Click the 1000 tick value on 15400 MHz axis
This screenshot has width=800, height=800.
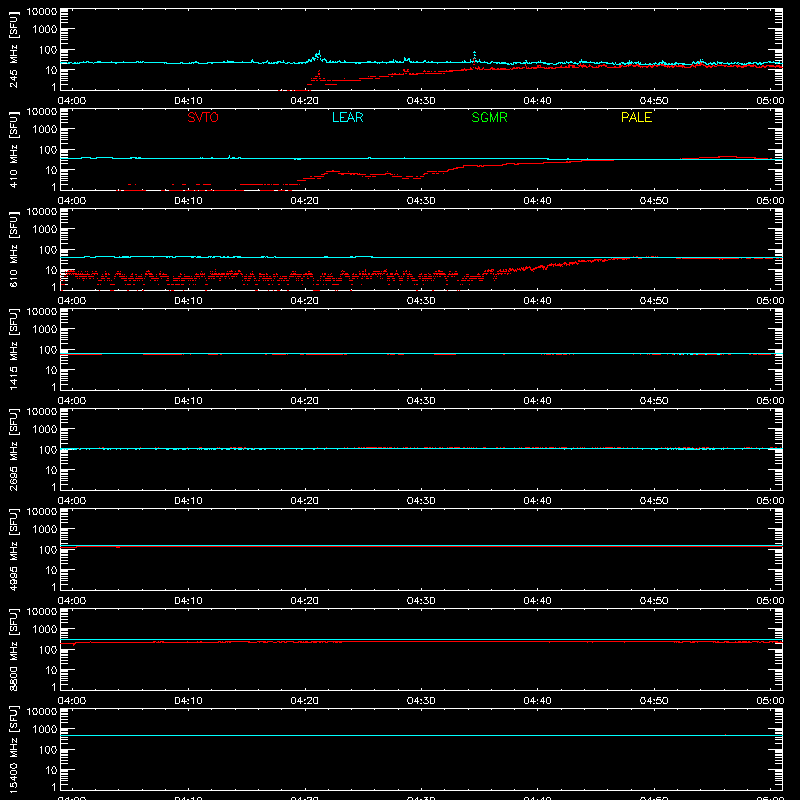point(45,730)
